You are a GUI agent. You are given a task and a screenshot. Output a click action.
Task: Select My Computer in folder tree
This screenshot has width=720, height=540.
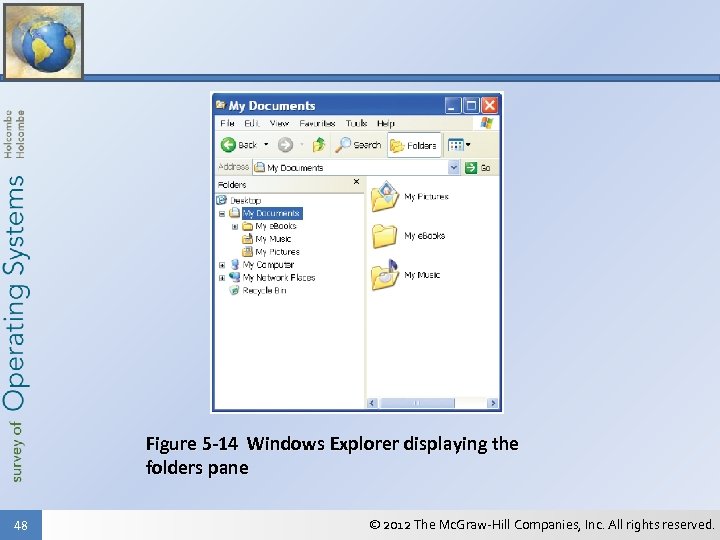(x=269, y=264)
